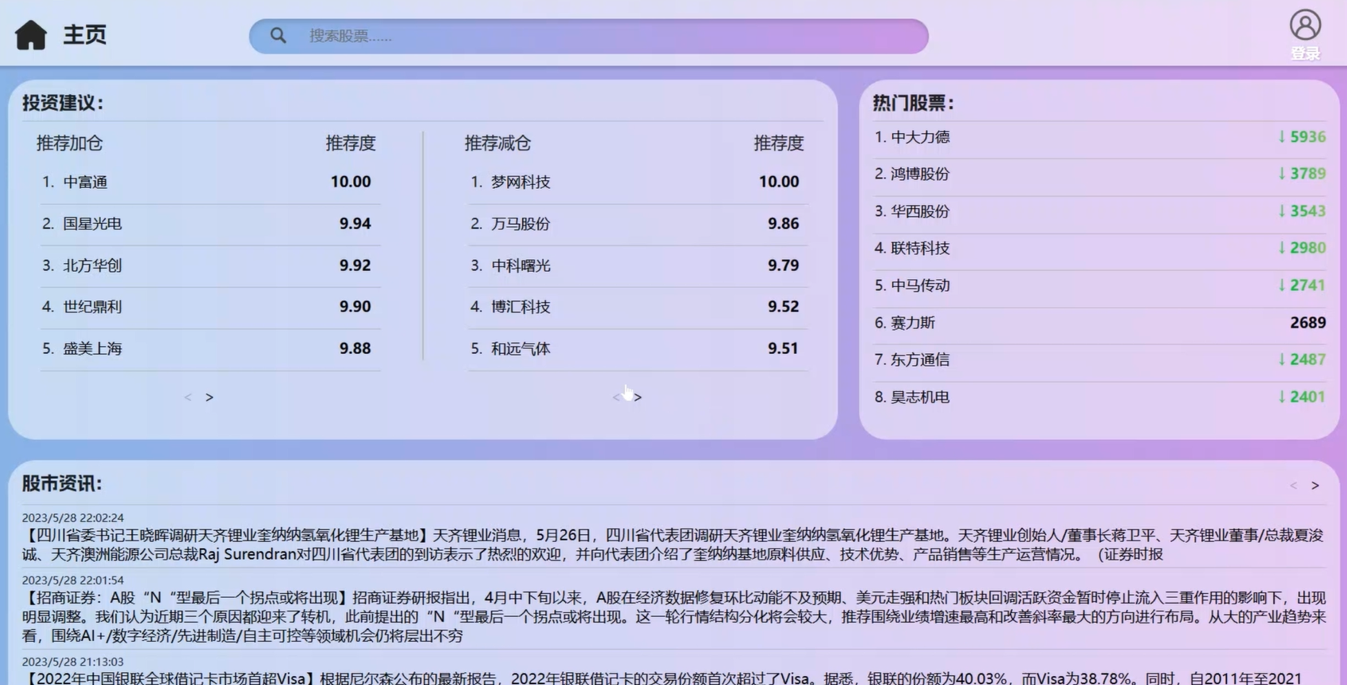The image size is (1347, 685).
Task: Select 梦网科技 in the reduce-position list
Action: (518, 181)
